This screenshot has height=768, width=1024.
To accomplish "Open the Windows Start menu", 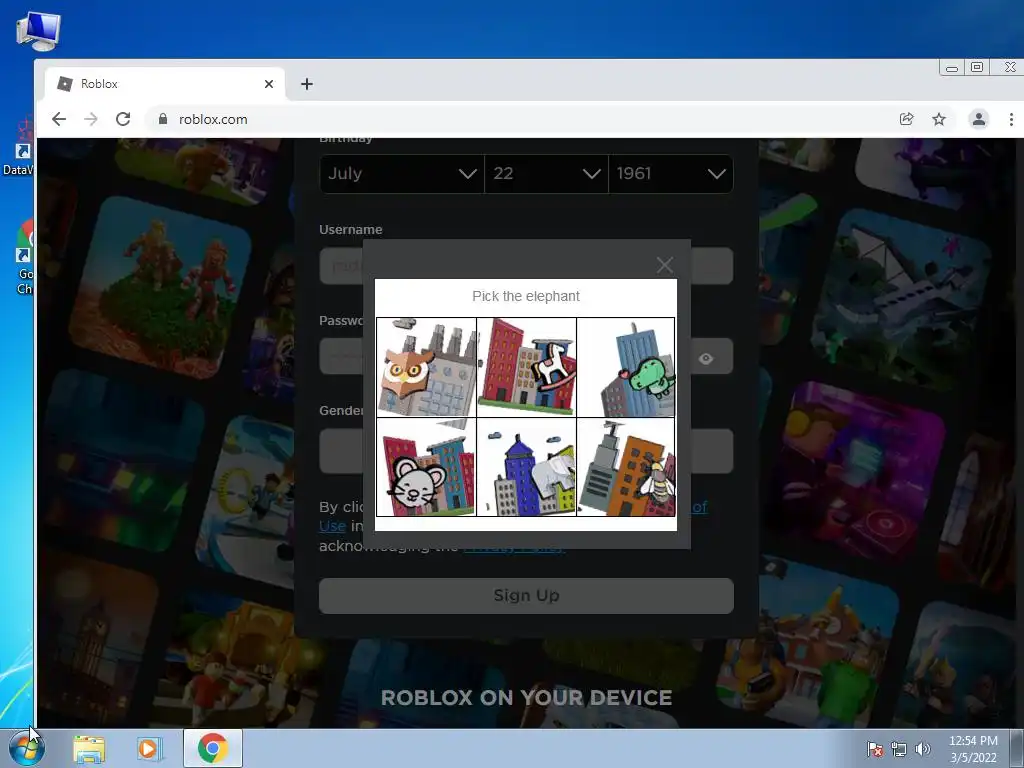I will (x=27, y=748).
